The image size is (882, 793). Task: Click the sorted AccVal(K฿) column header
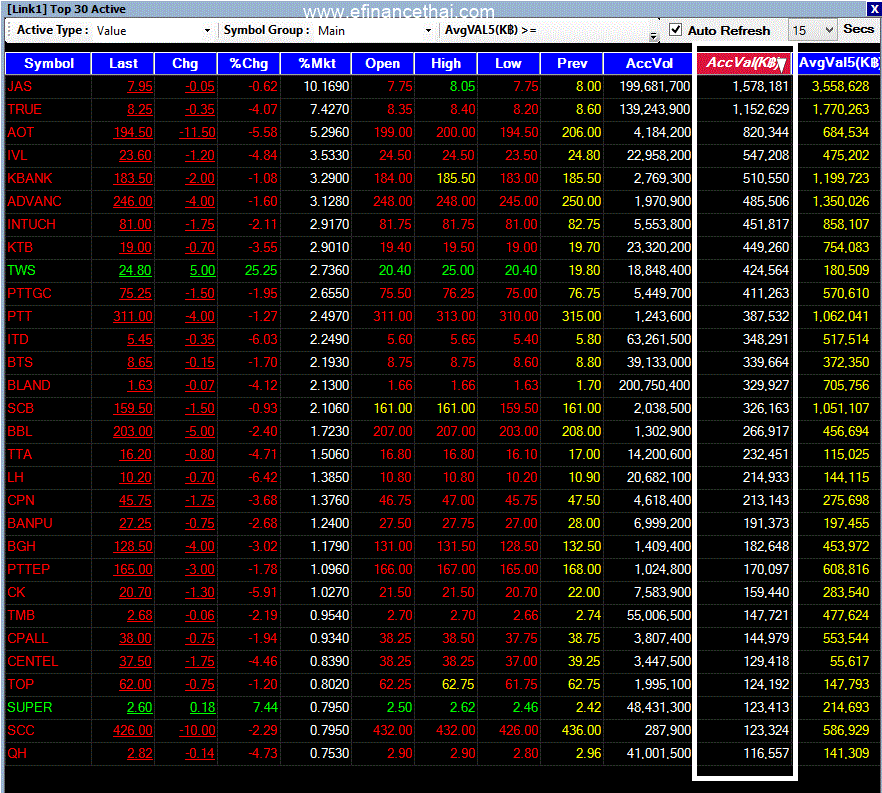click(744, 63)
